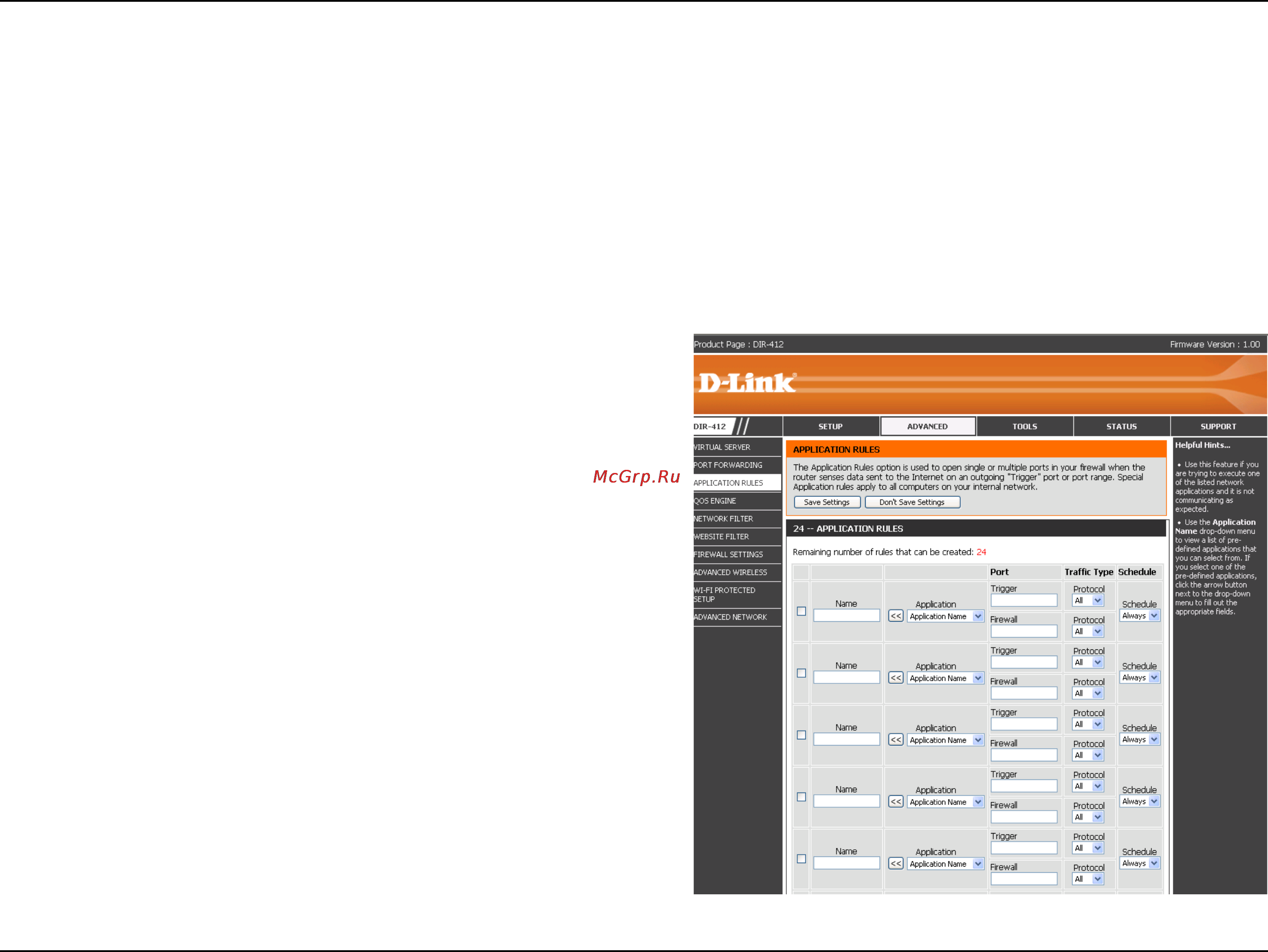Open Website Filter in the sidebar
The image size is (1268, 952).
737,536
